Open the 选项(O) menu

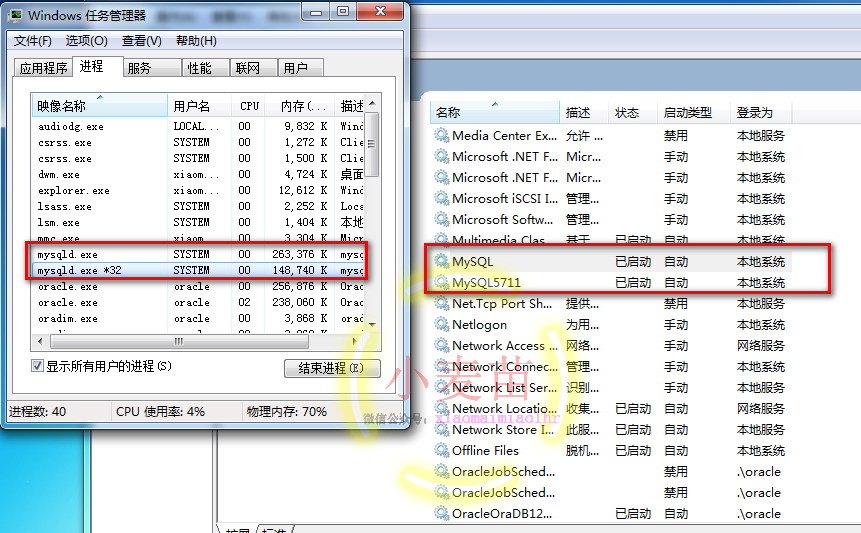[x=86, y=41]
